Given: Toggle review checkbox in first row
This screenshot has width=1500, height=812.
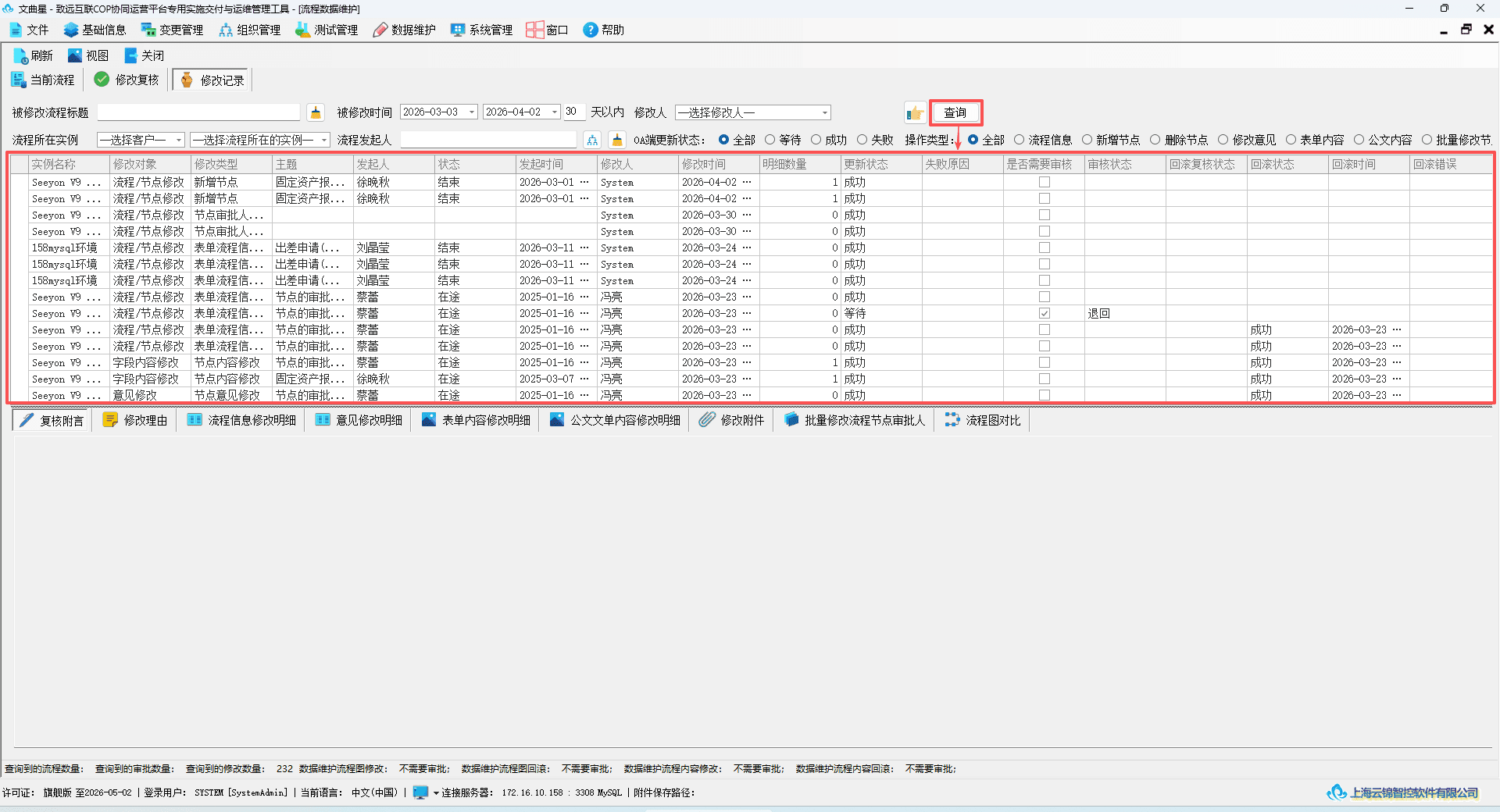Looking at the screenshot, I should click(x=1044, y=182).
